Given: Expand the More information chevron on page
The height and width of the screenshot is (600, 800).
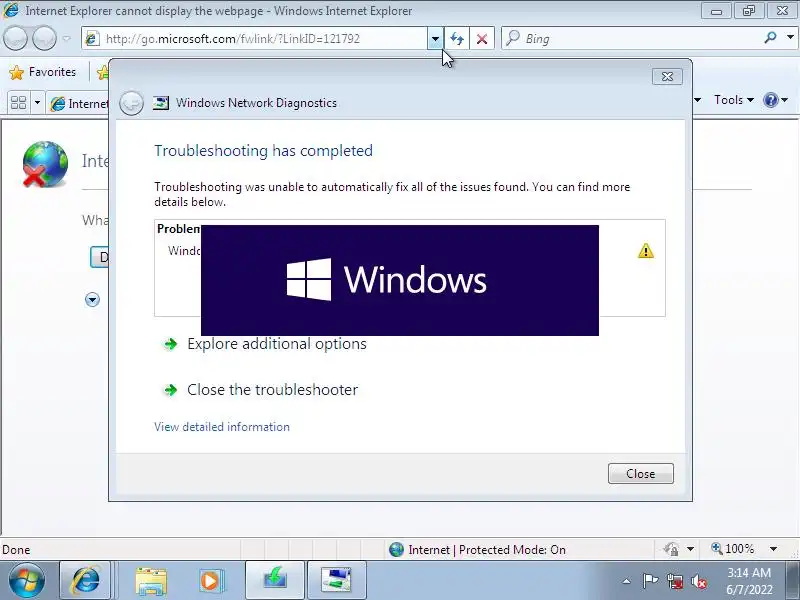Looking at the screenshot, I should coord(92,299).
